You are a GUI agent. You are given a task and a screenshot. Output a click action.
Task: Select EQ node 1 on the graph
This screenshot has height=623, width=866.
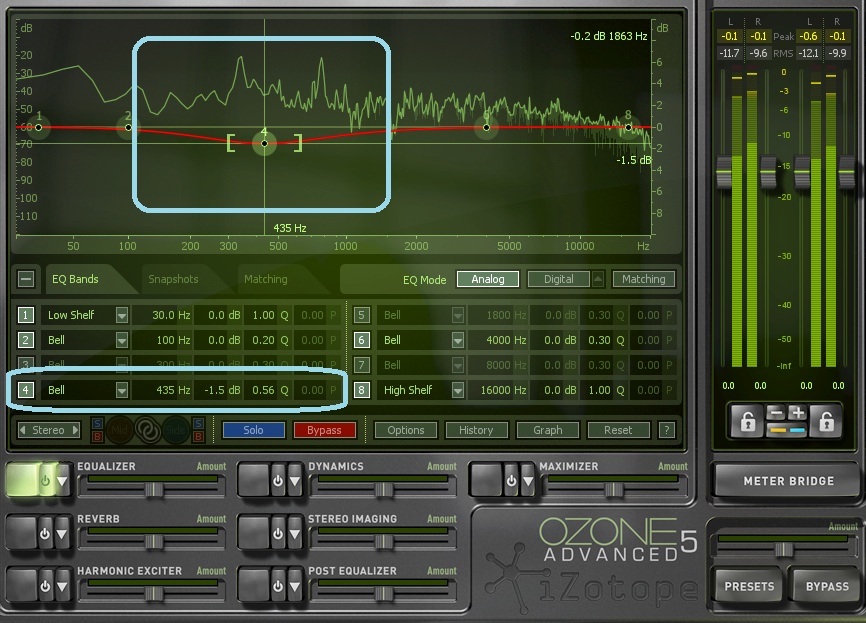click(38, 128)
